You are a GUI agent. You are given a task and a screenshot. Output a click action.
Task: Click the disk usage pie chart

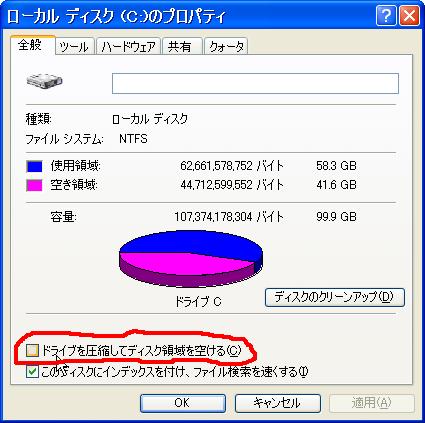point(191,259)
